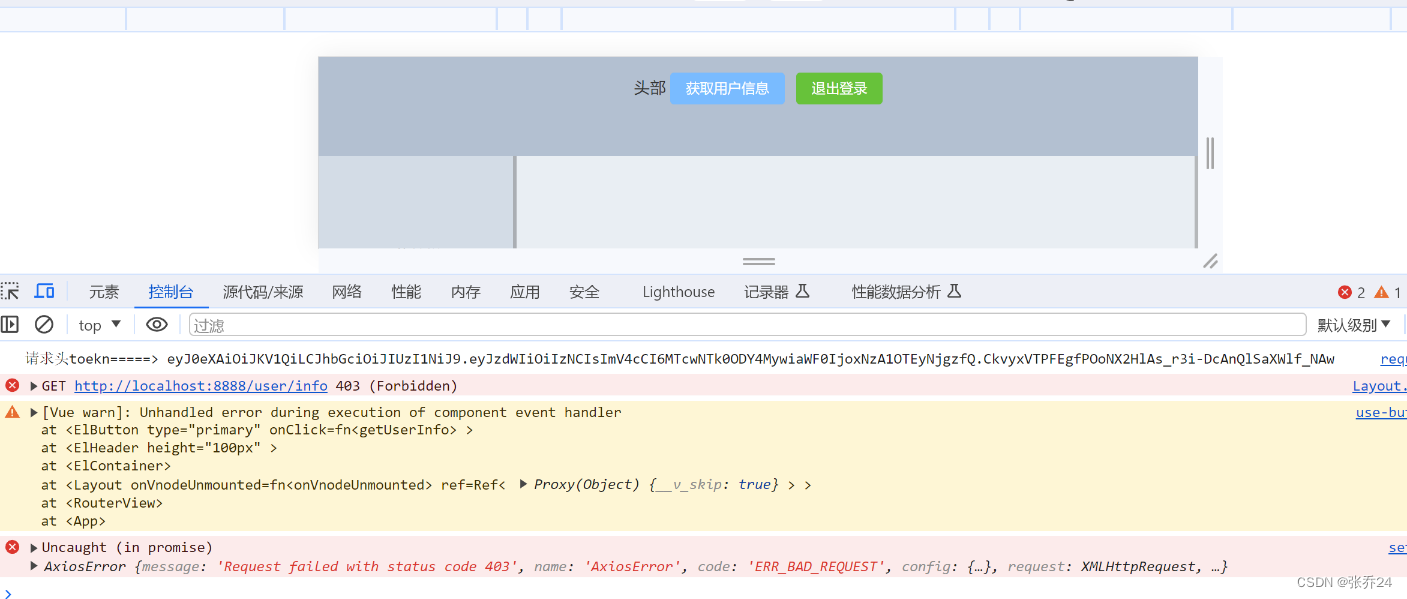This screenshot has height=599, width=1407.
Task: Toggle the device toolbar emulation icon
Action: [x=44, y=290]
